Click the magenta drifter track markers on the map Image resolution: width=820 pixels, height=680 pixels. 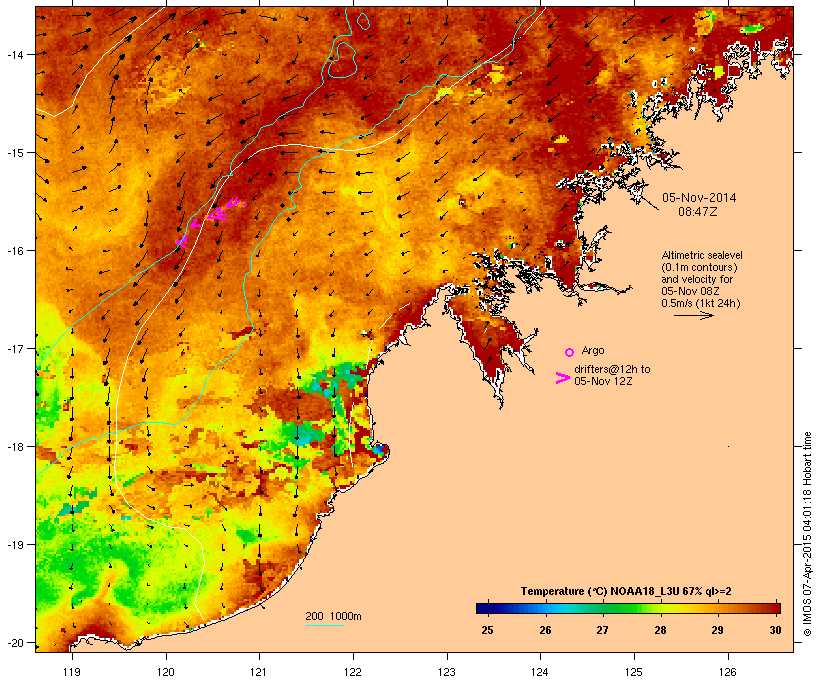tap(211, 220)
